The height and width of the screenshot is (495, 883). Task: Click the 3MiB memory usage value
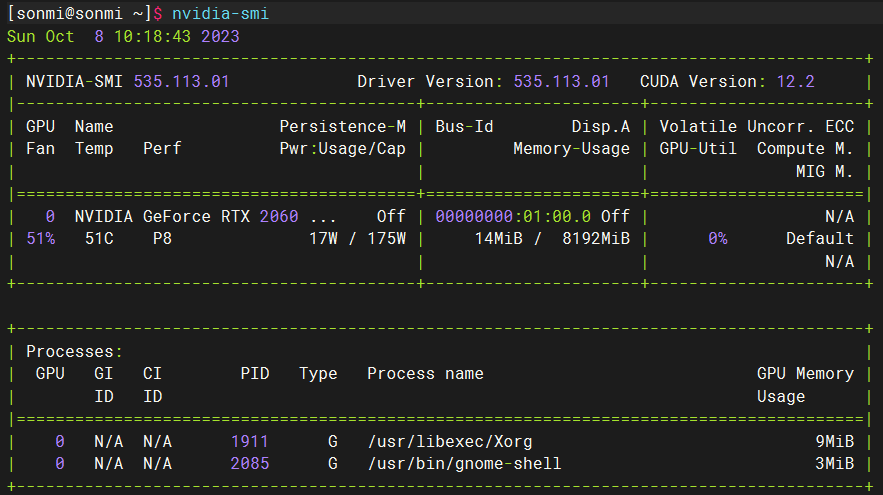pyautogui.click(x=835, y=464)
